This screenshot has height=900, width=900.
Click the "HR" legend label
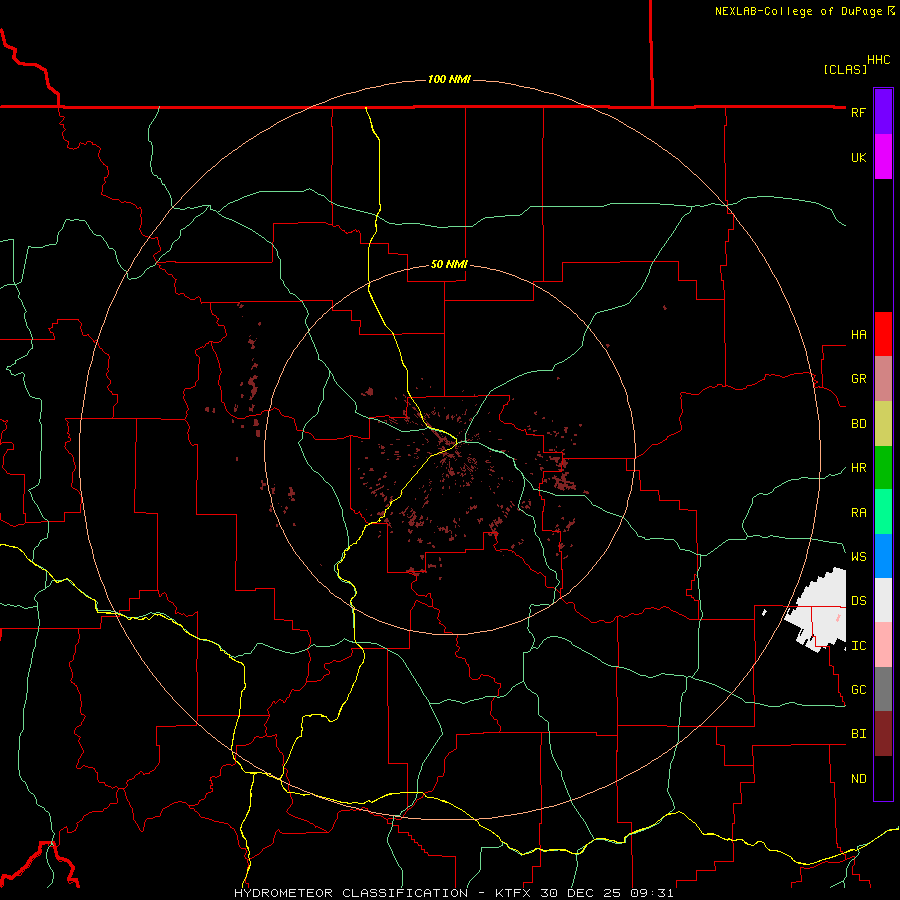858,468
